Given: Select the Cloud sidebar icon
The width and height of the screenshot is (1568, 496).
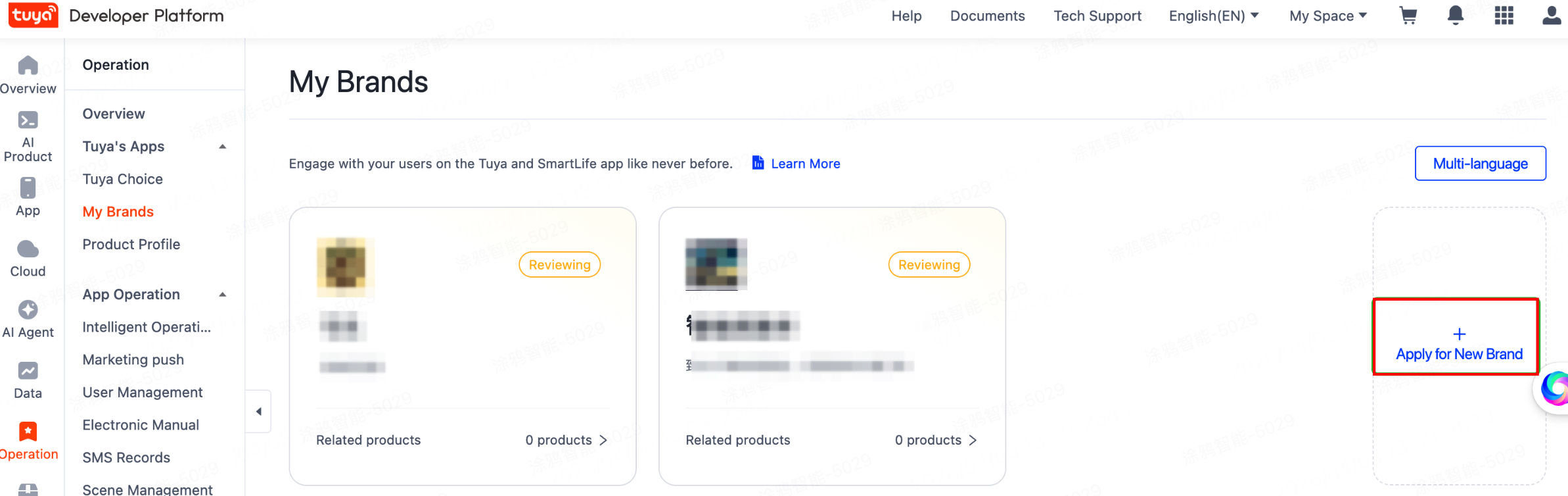Looking at the screenshot, I should coord(28,257).
